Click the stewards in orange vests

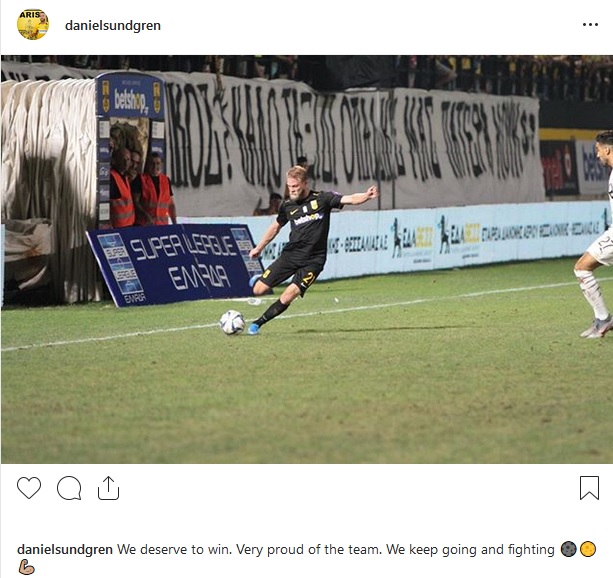point(142,190)
